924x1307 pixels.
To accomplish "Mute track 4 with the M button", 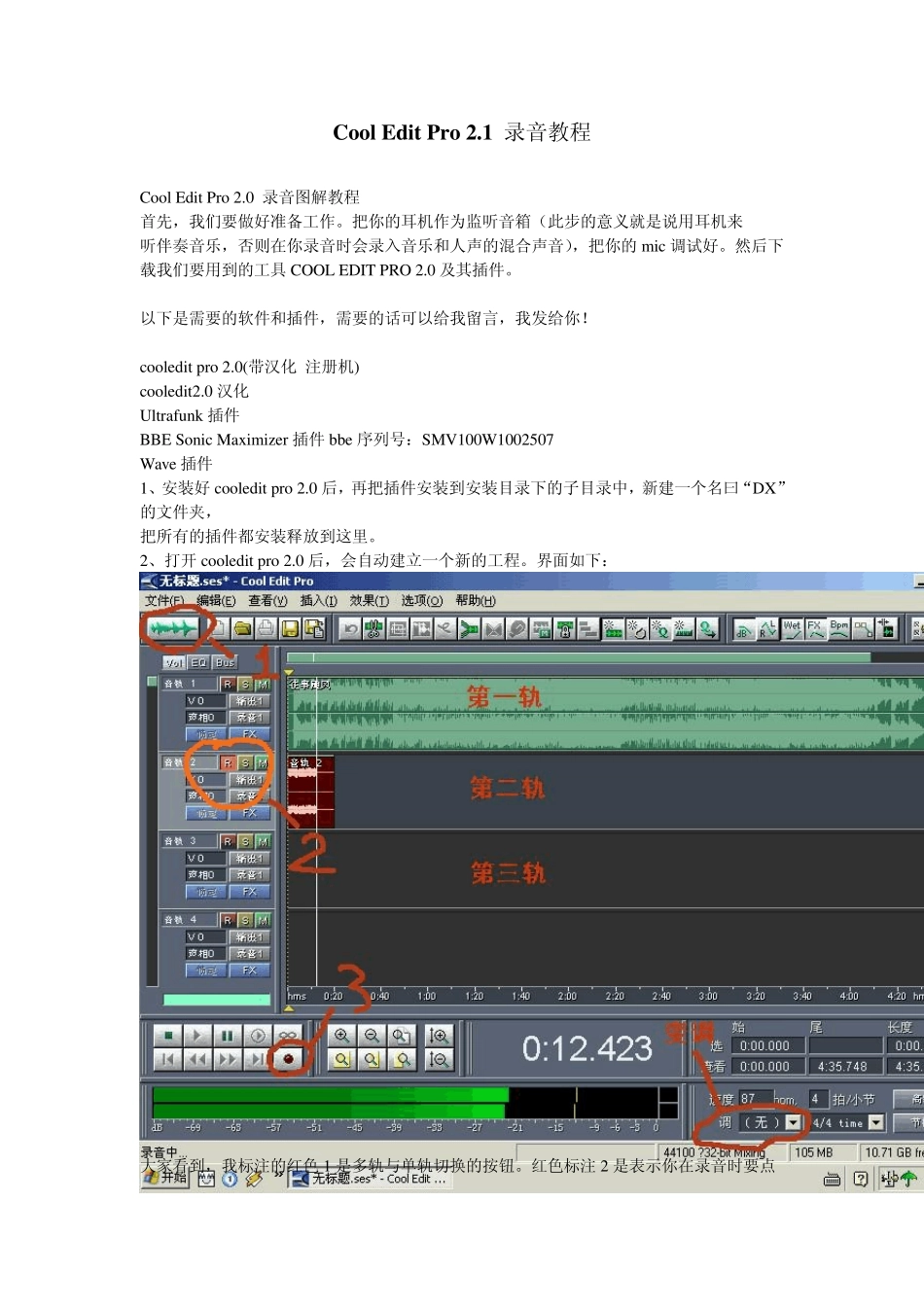I will pyautogui.click(x=263, y=920).
